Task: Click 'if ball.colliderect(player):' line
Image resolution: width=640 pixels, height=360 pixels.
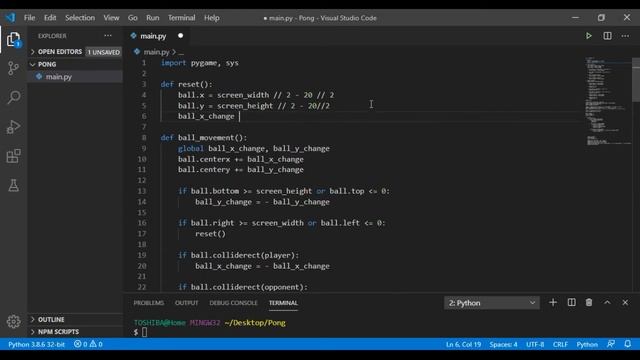Action: click(x=238, y=255)
